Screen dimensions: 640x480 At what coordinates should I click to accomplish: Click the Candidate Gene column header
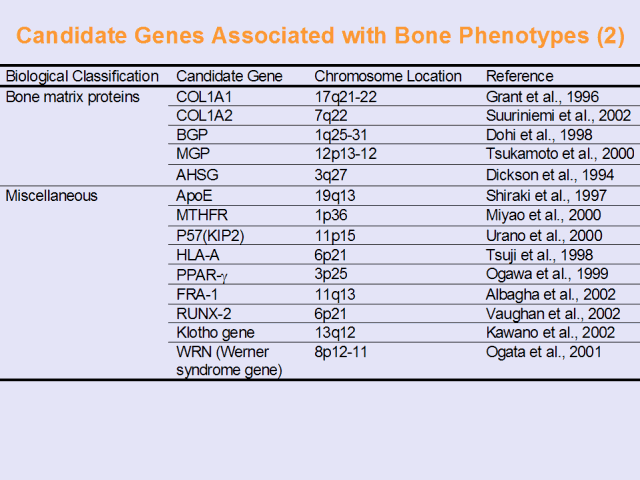[229, 76]
